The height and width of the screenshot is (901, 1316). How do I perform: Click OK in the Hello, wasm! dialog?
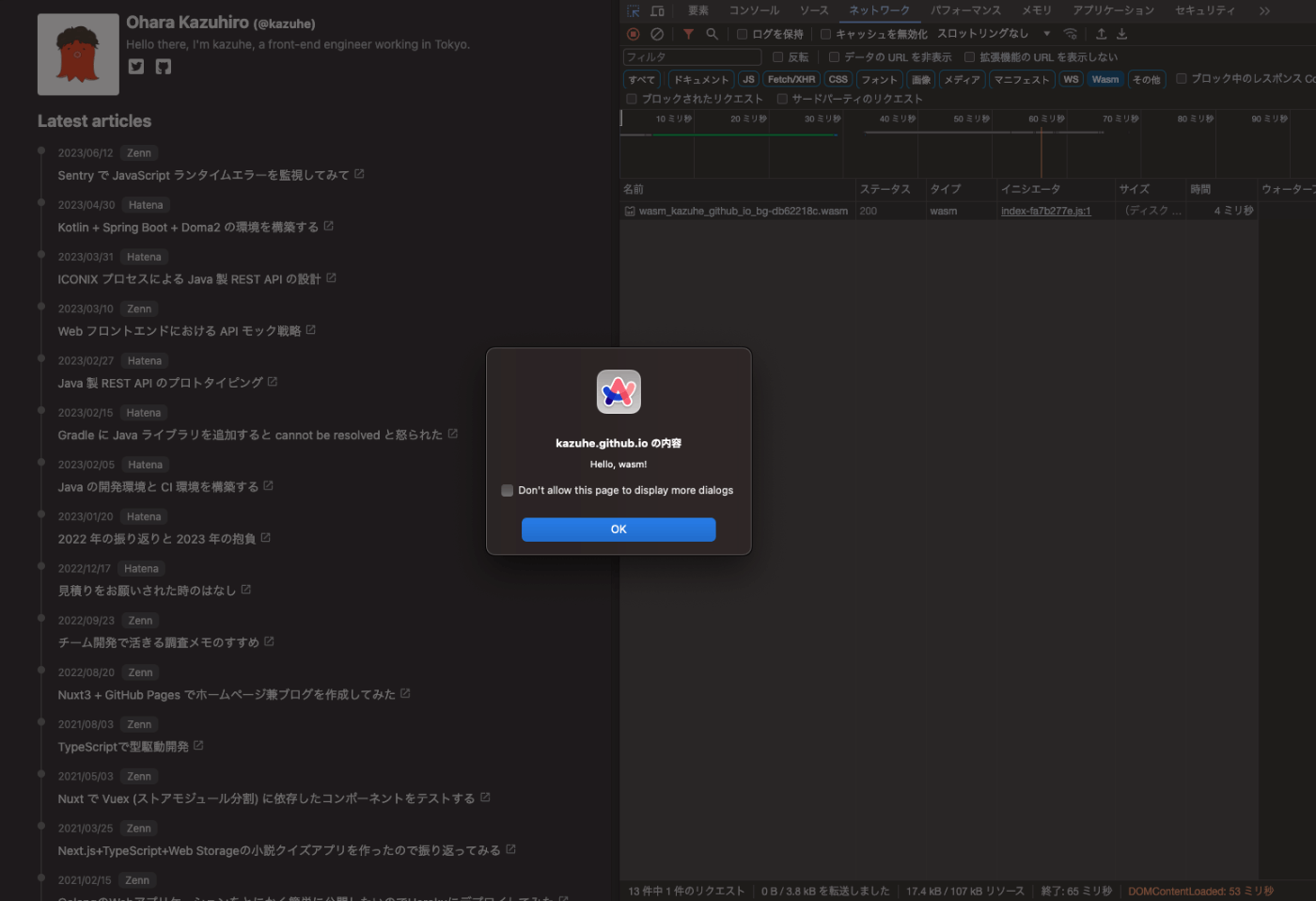pyautogui.click(x=619, y=530)
